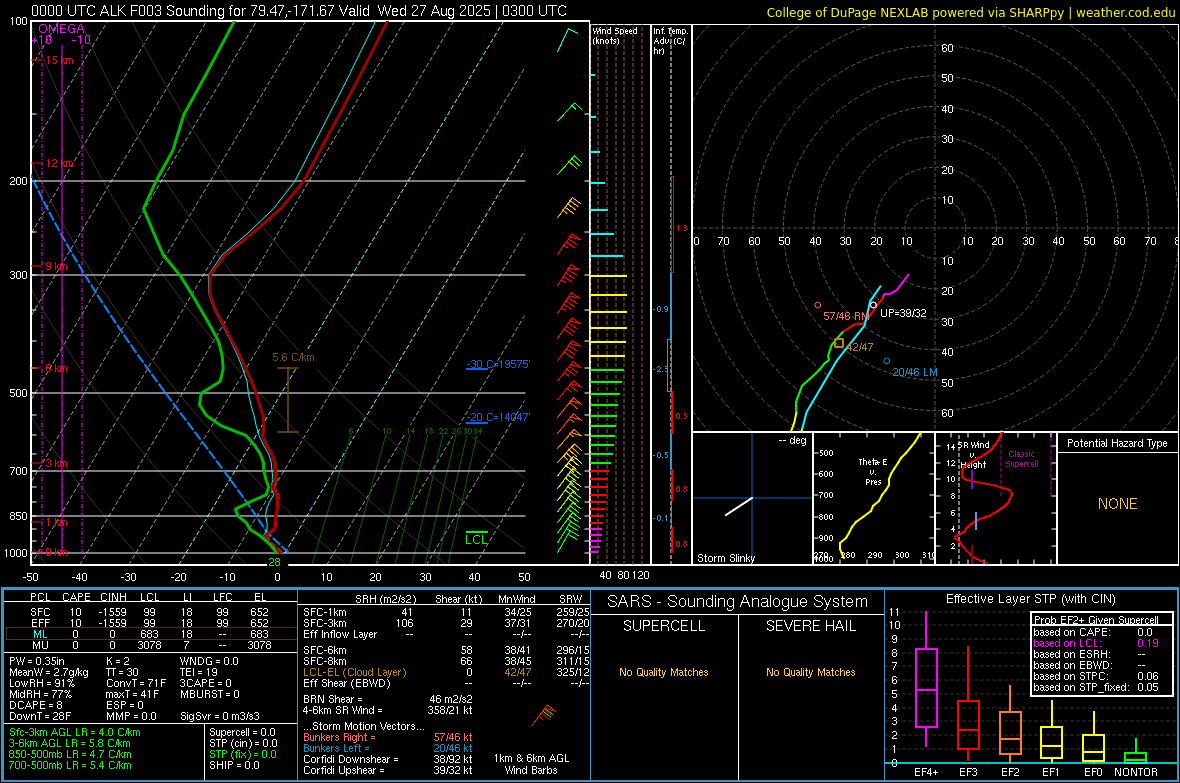Click the '57/46 RM' hodograph label
The width and height of the screenshot is (1180, 783).
point(846,316)
